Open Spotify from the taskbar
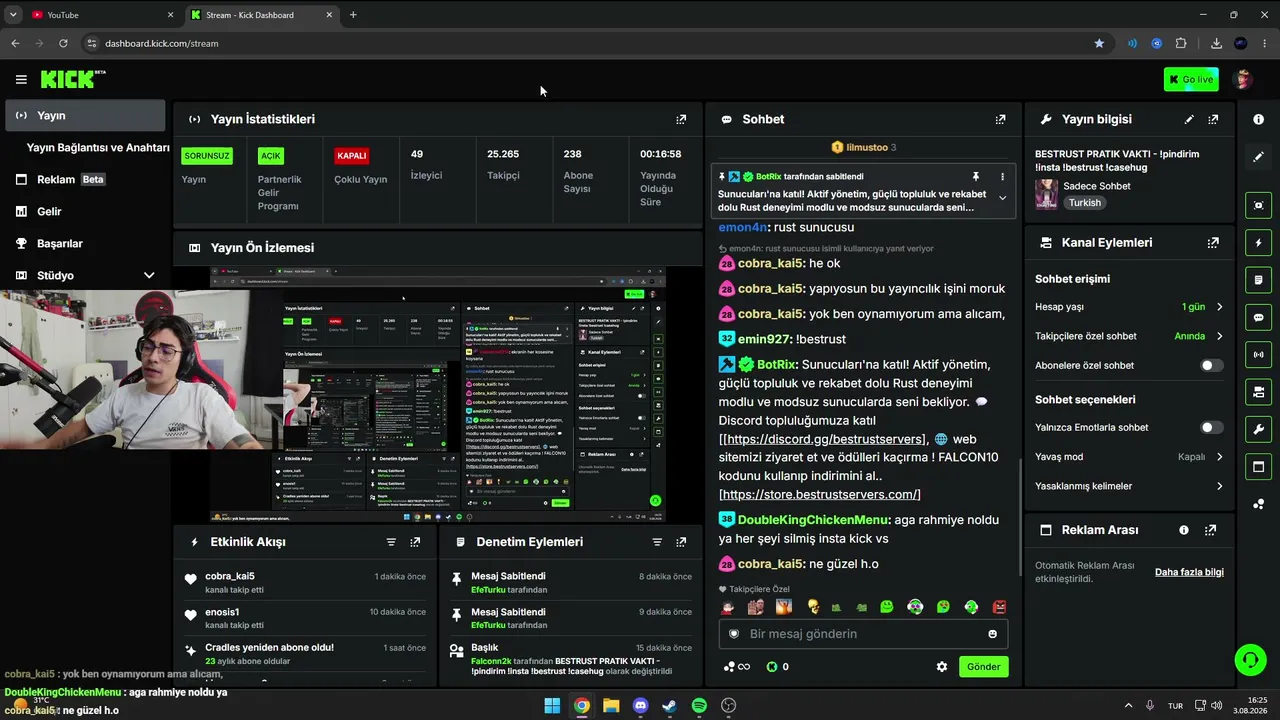The height and width of the screenshot is (720, 1280). point(699,706)
